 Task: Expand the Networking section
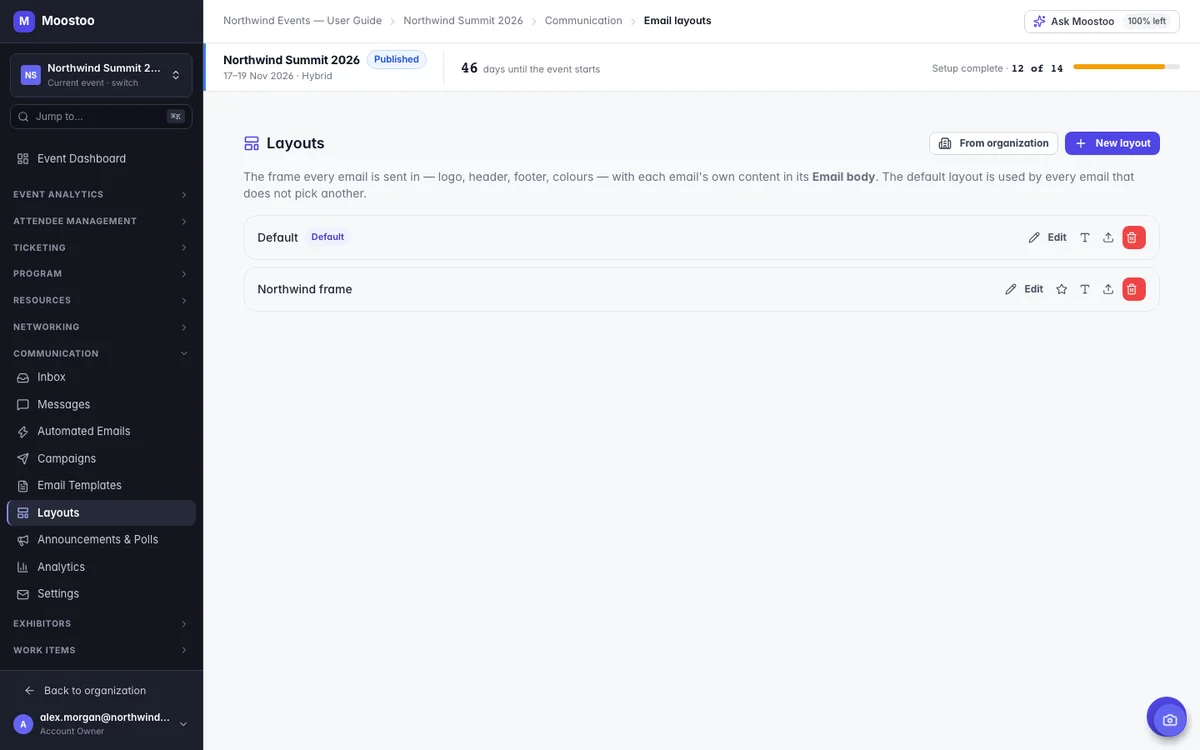[x=101, y=327]
